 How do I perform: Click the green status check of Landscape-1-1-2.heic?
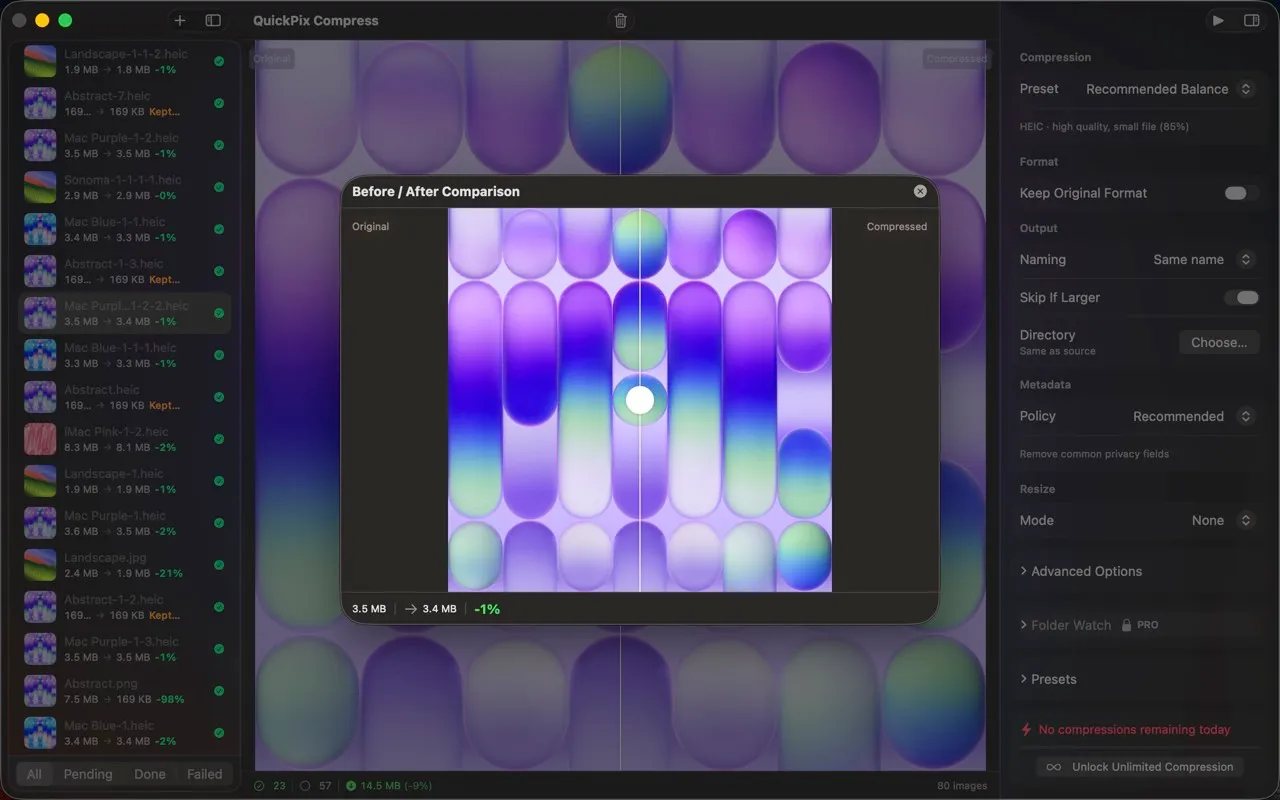pos(219,61)
